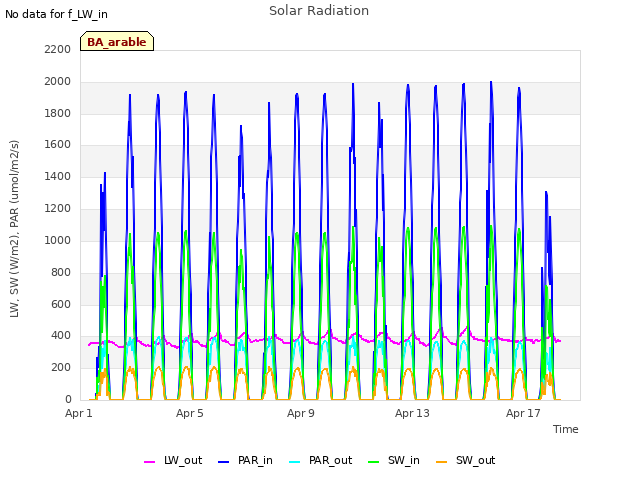This screenshot has width=640, height=480.
Task: Click the cyan PAR_out legend swatch
Action: coord(295,462)
